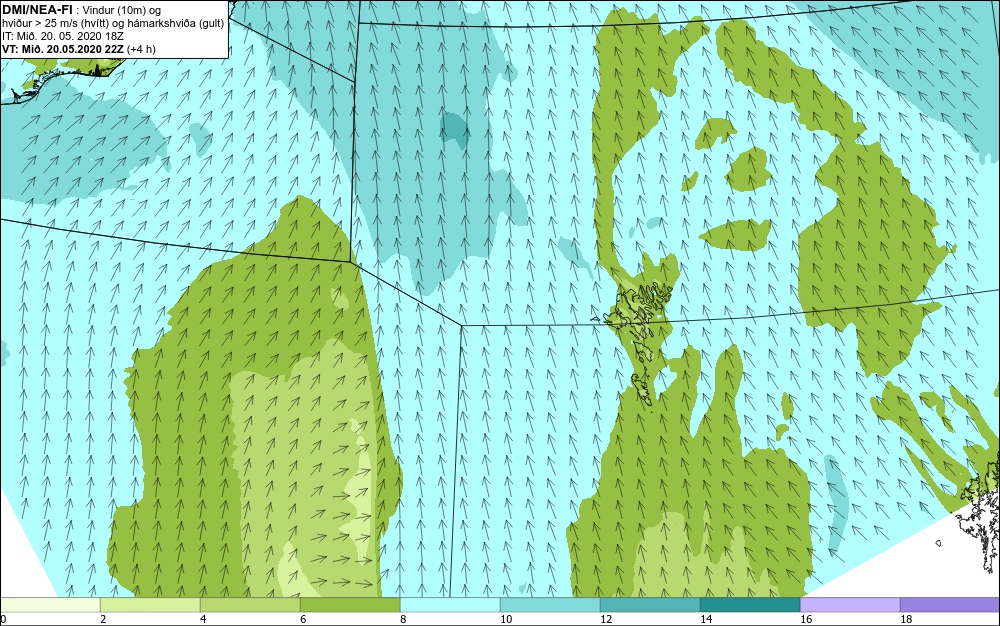Click the 8–10 m/s light cyan legend swatch

450,604
